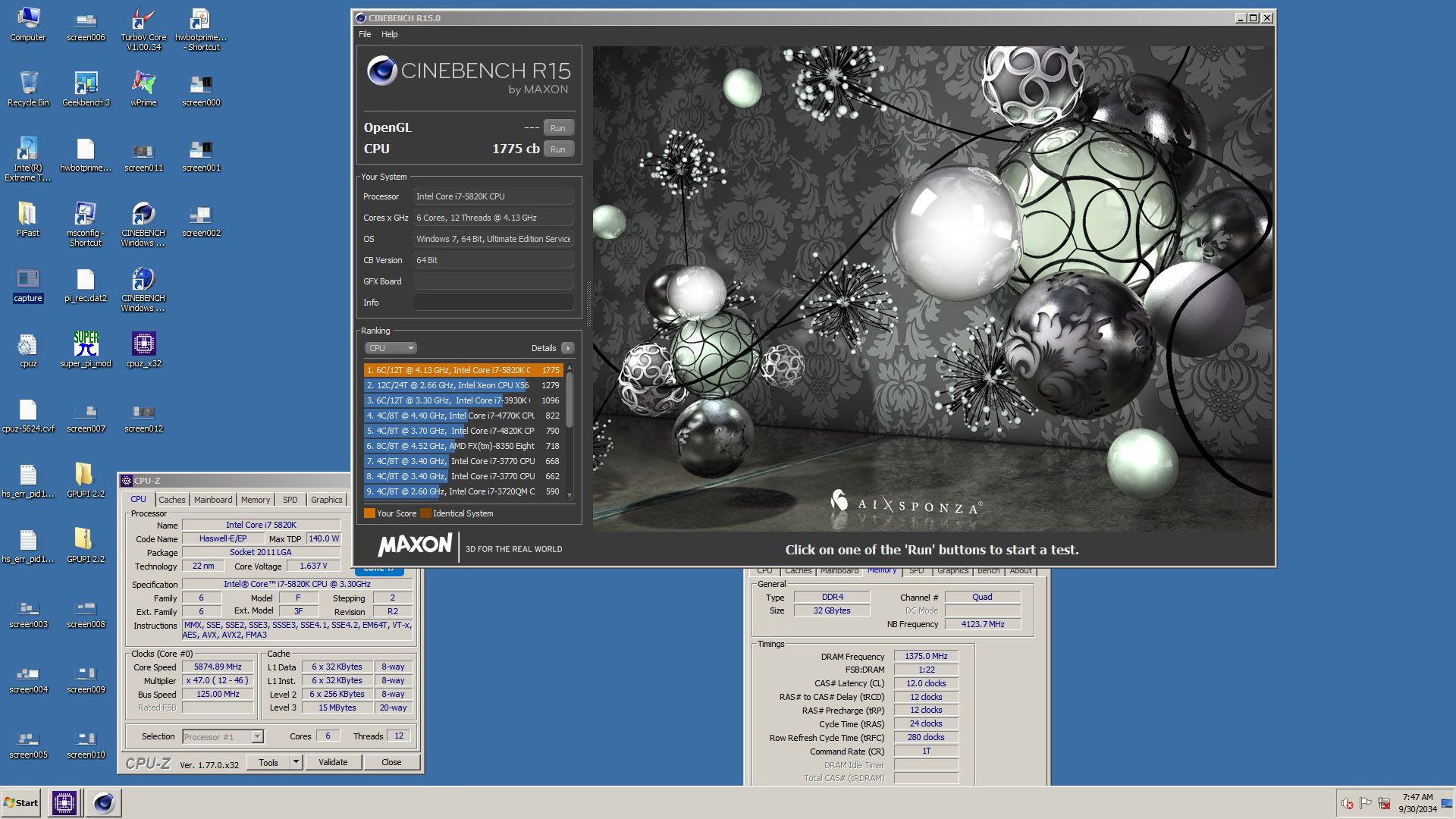Open the Recycle Bin icon
Screen dimensions: 1456x819
28,89
